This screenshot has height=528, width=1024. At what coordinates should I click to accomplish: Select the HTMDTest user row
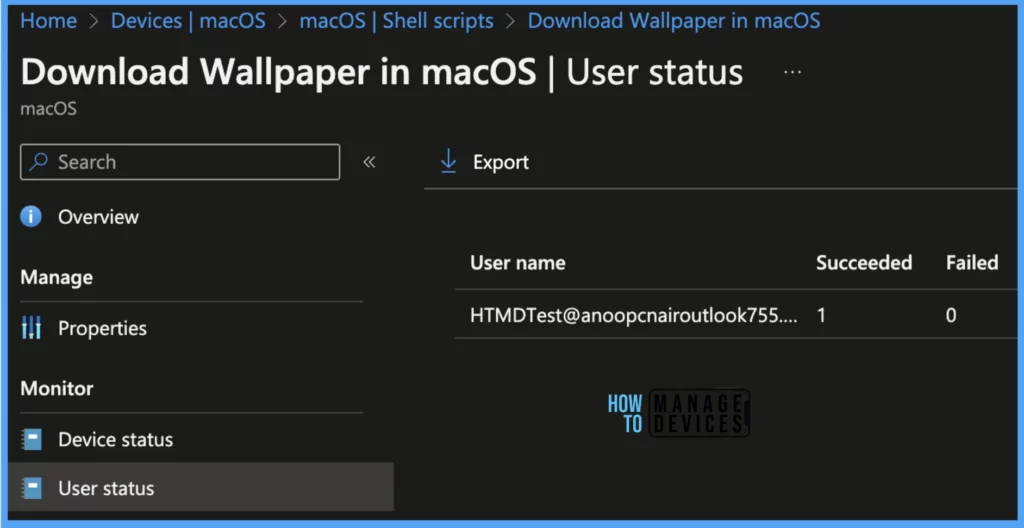(x=735, y=316)
